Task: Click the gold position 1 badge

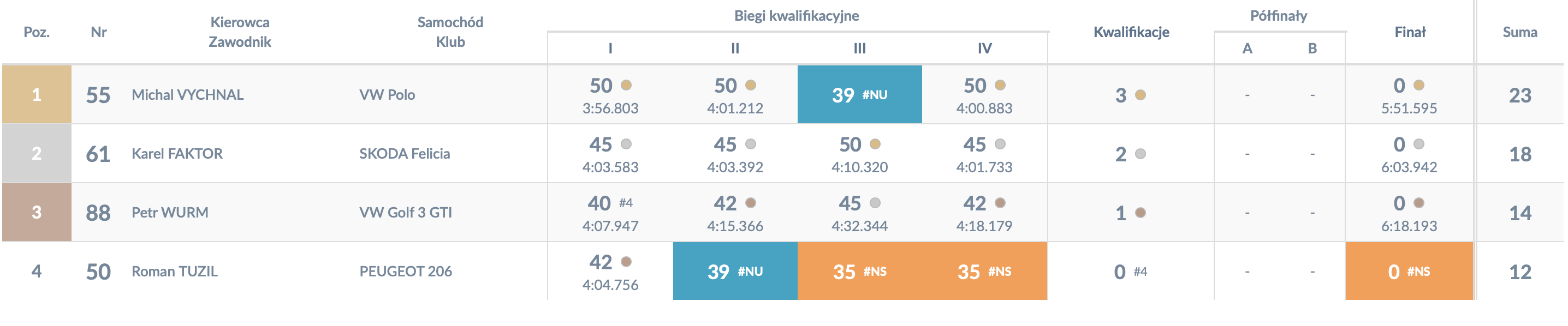Action: [x=37, y=94]
